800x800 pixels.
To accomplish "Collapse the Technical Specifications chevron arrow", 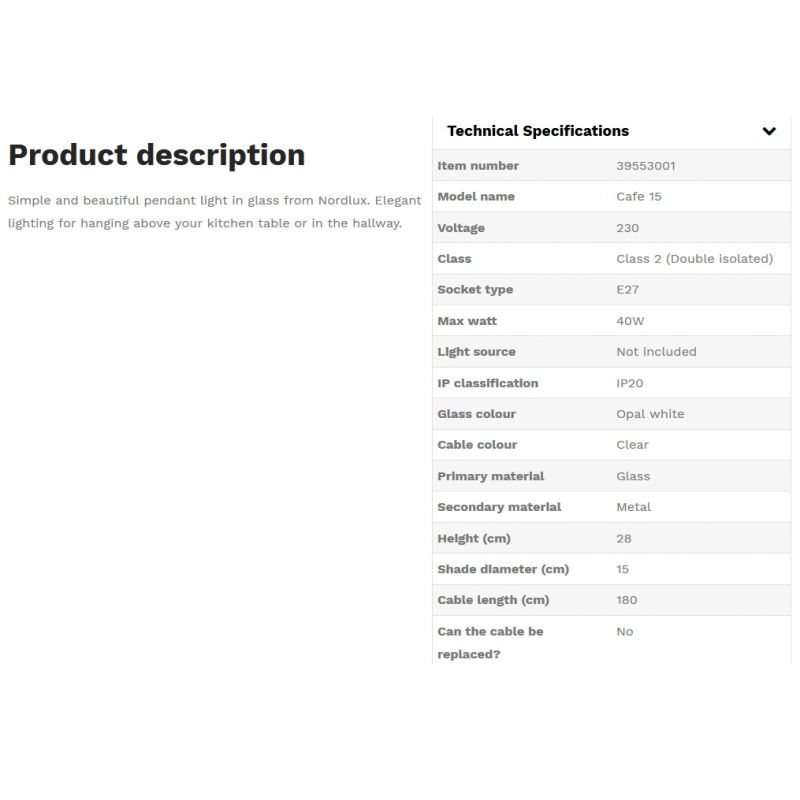I will coord(768,131).
